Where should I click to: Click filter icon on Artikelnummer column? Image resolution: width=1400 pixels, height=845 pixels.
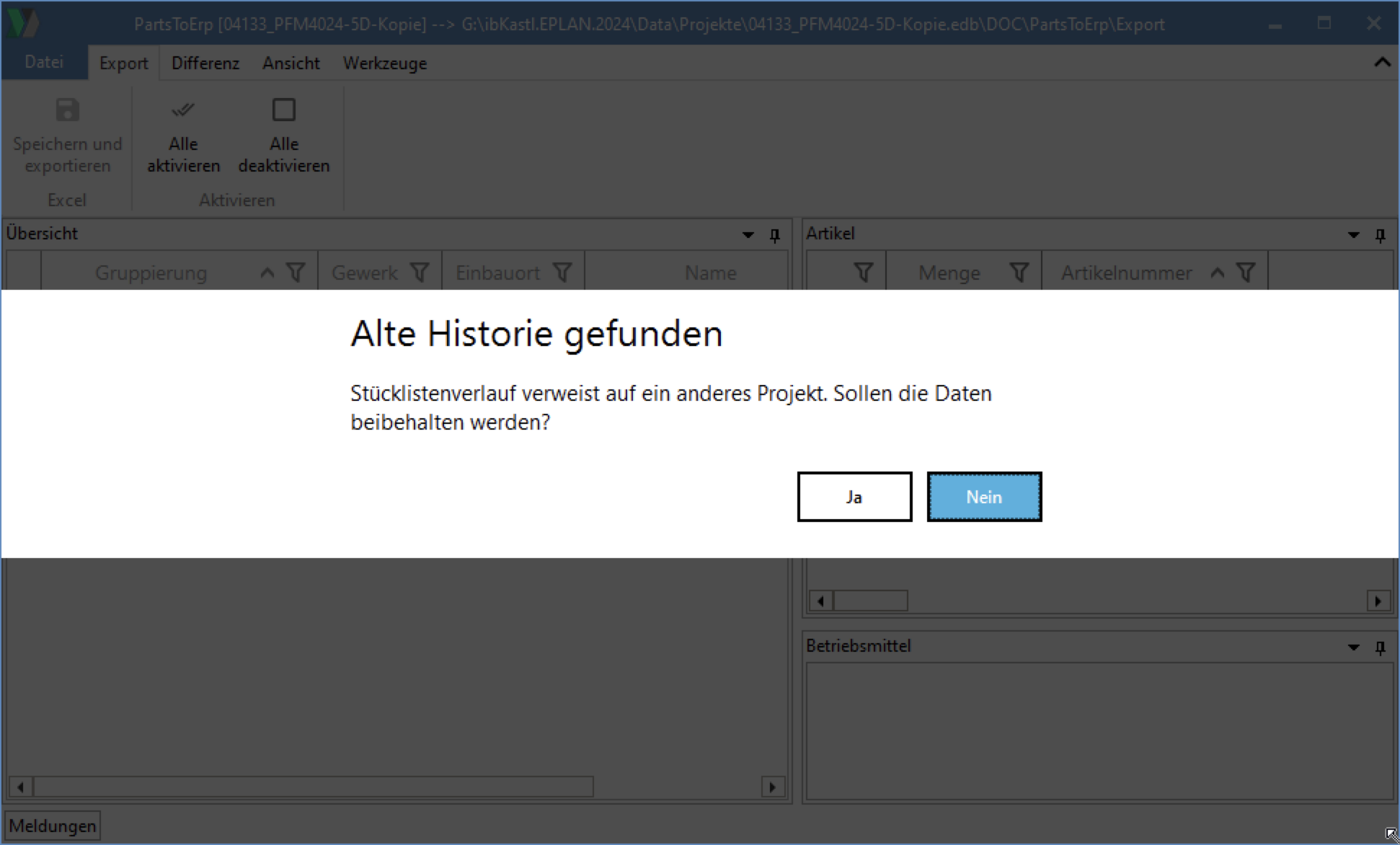1246,273
